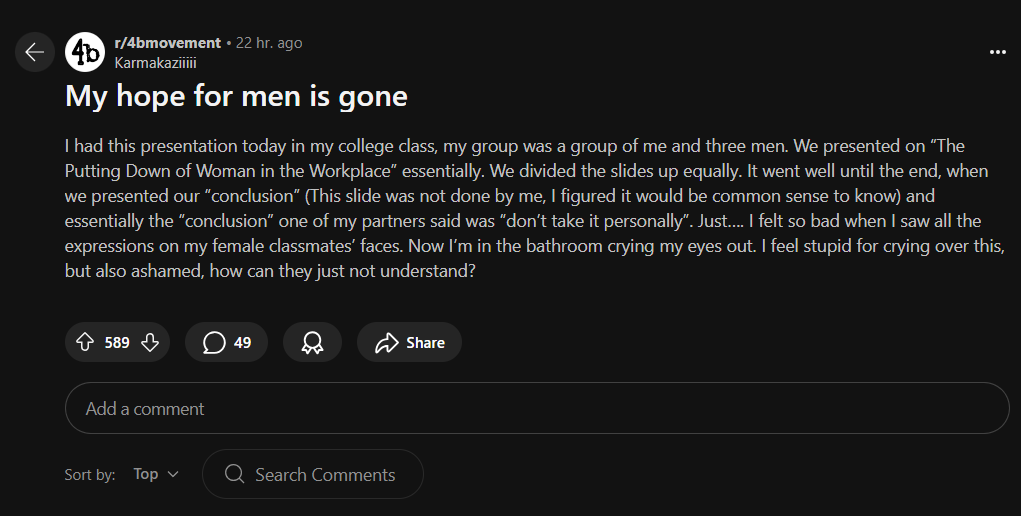The image size is (1021, 516).
Task: Click into the Search Comments box
Action: (x=324, y=474)
